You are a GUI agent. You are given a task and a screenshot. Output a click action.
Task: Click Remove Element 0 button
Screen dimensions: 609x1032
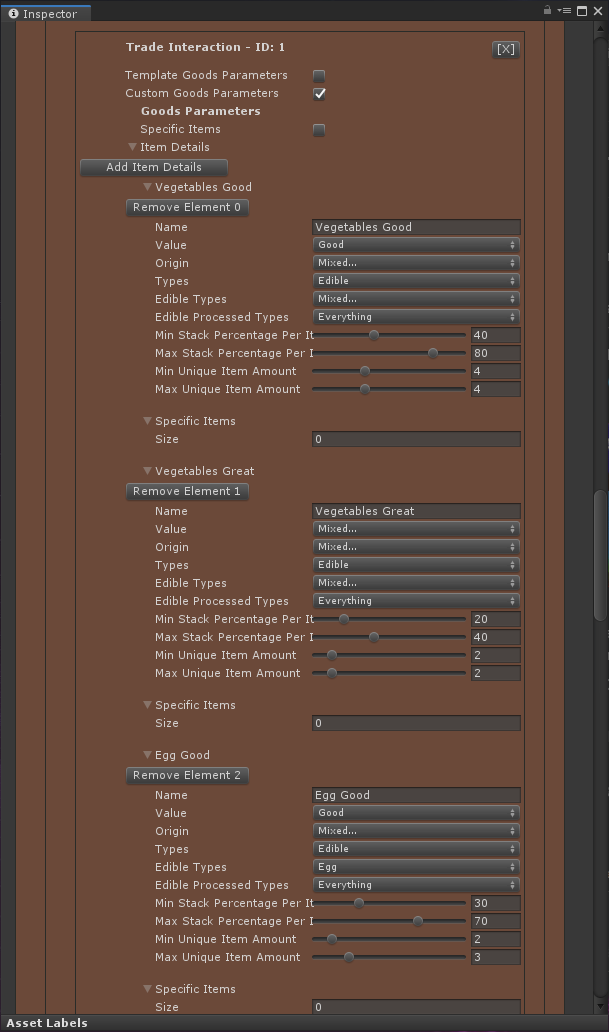pyautogui.click(x=187, y=207)
